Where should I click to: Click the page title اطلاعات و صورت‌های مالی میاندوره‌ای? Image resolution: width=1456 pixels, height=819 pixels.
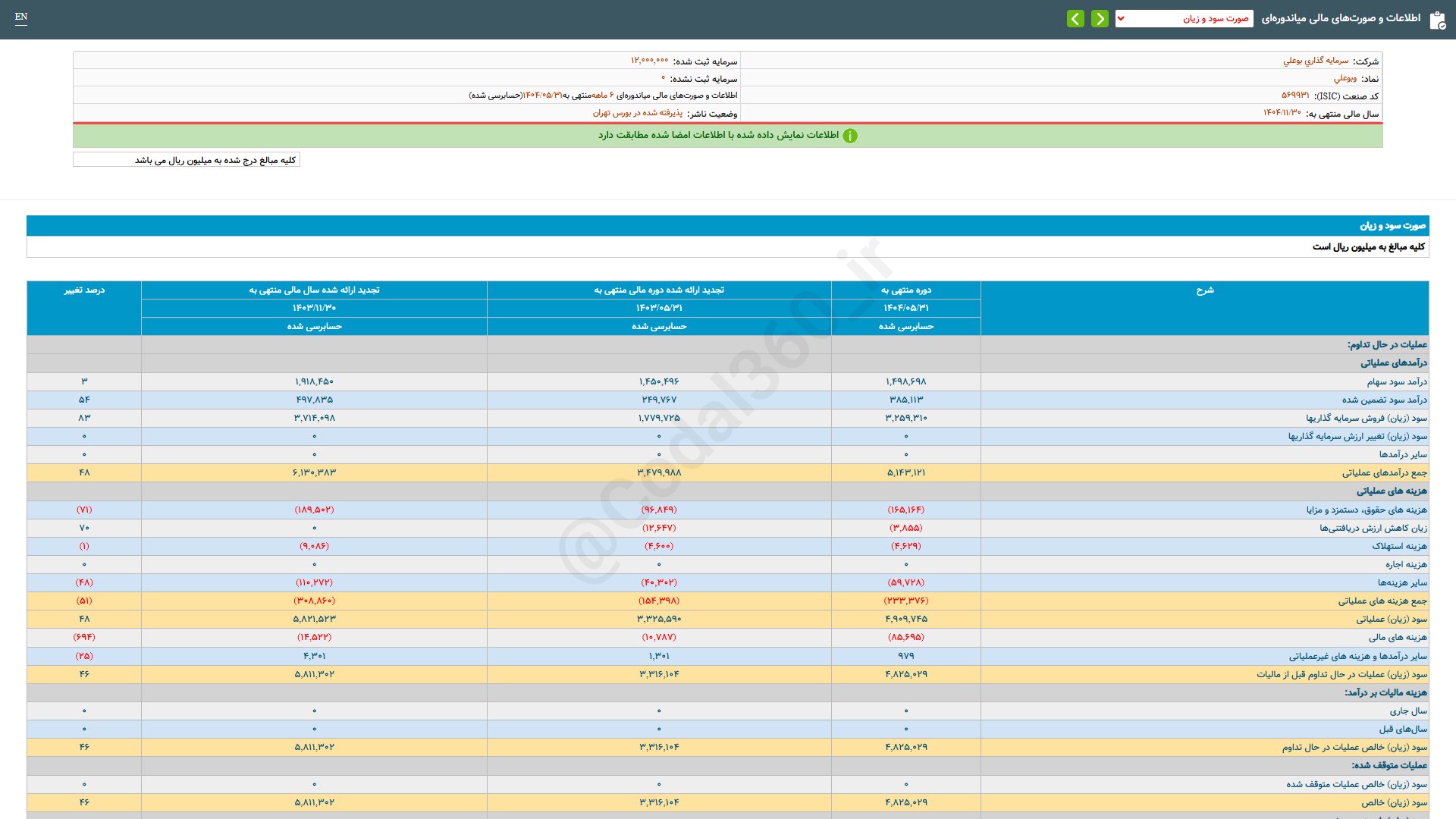pos(1341,18)
